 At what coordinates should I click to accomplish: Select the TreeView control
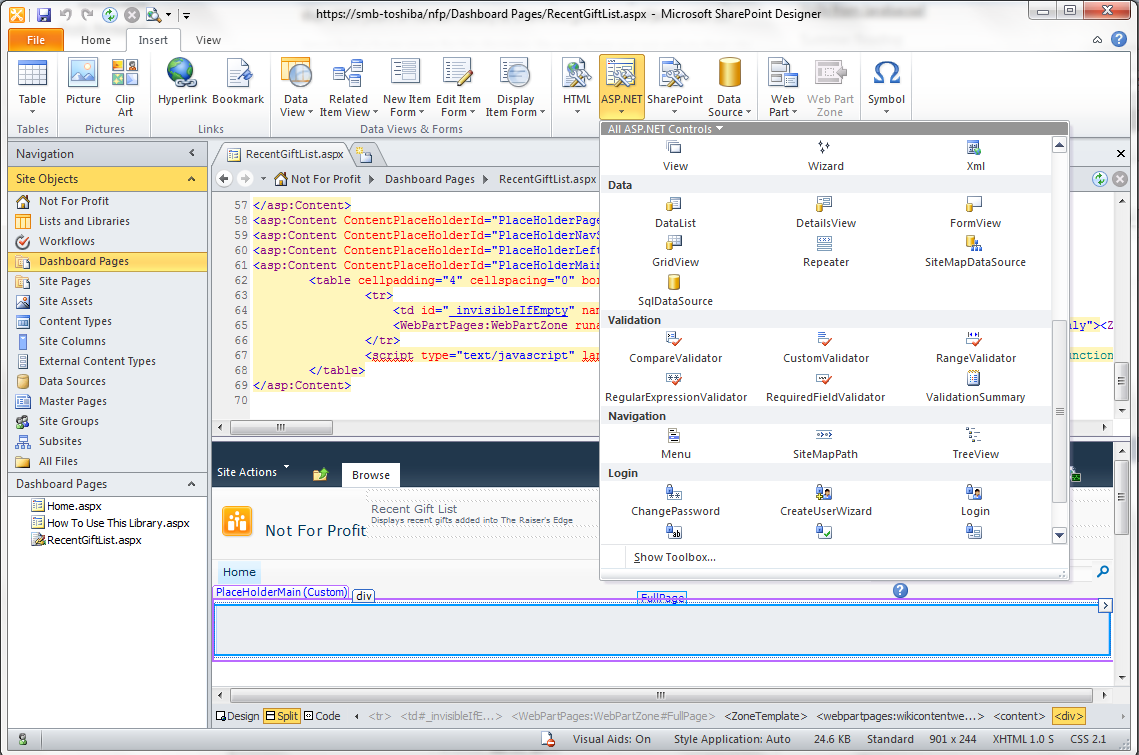click(975, 444)
